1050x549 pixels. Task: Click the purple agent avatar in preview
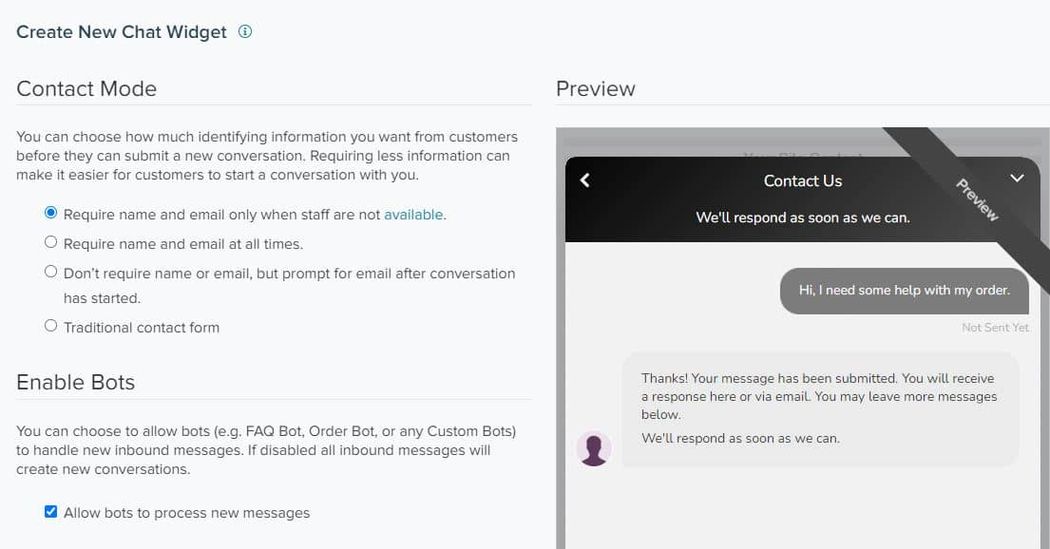593,449
